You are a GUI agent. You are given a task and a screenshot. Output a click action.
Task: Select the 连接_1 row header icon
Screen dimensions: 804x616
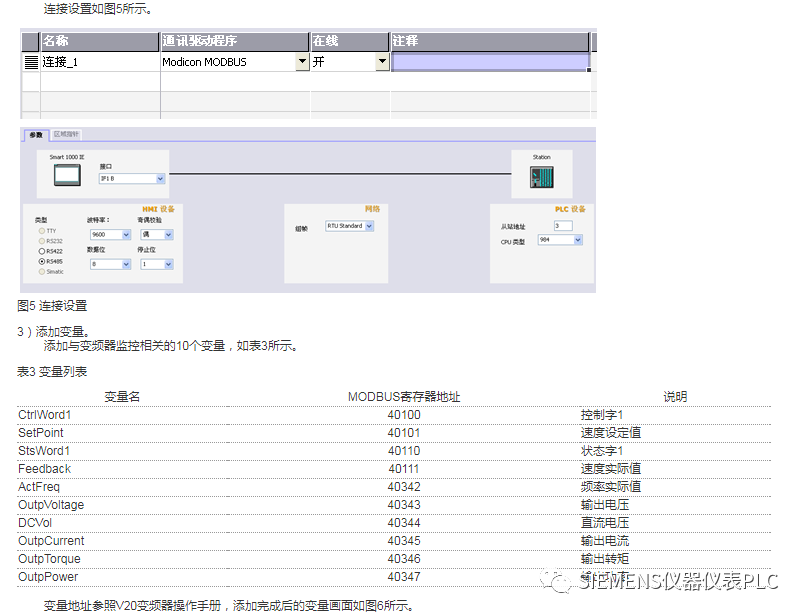pos(30,61)
